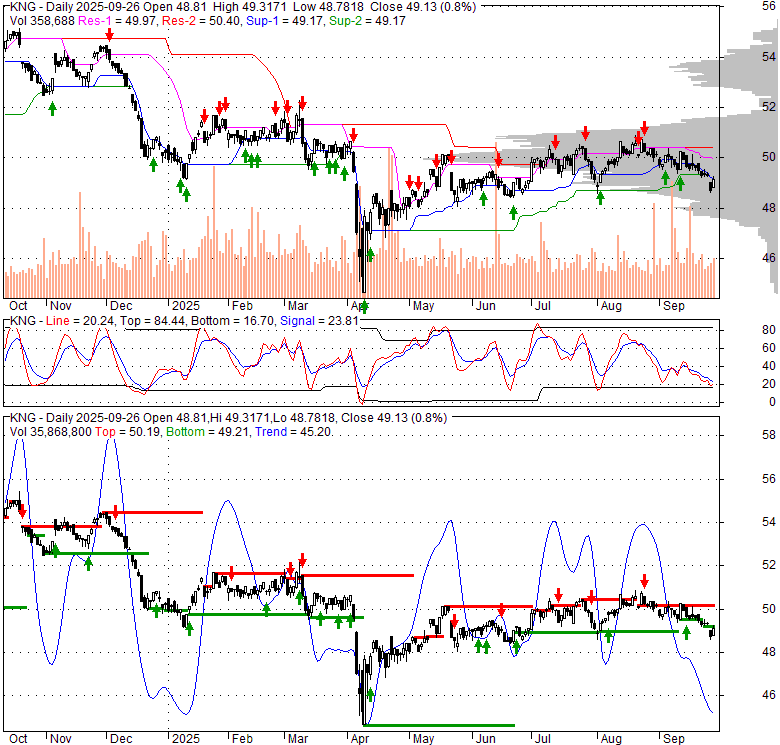Click 'Oct' on the top chart time axis
This screenshot has width=780, height=745.
(x=18, y=306)
